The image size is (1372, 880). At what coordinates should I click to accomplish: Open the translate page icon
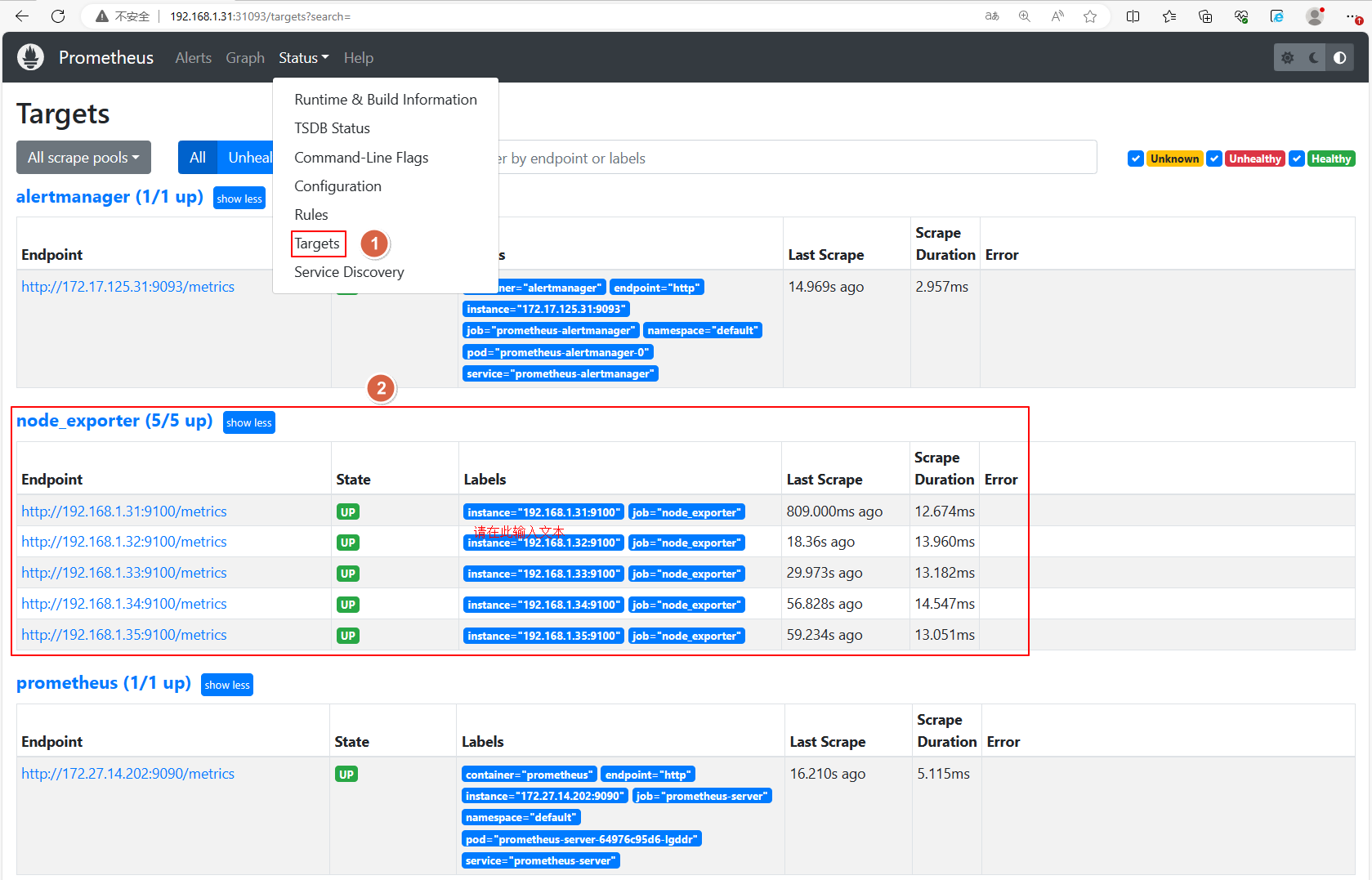(992, 16)
